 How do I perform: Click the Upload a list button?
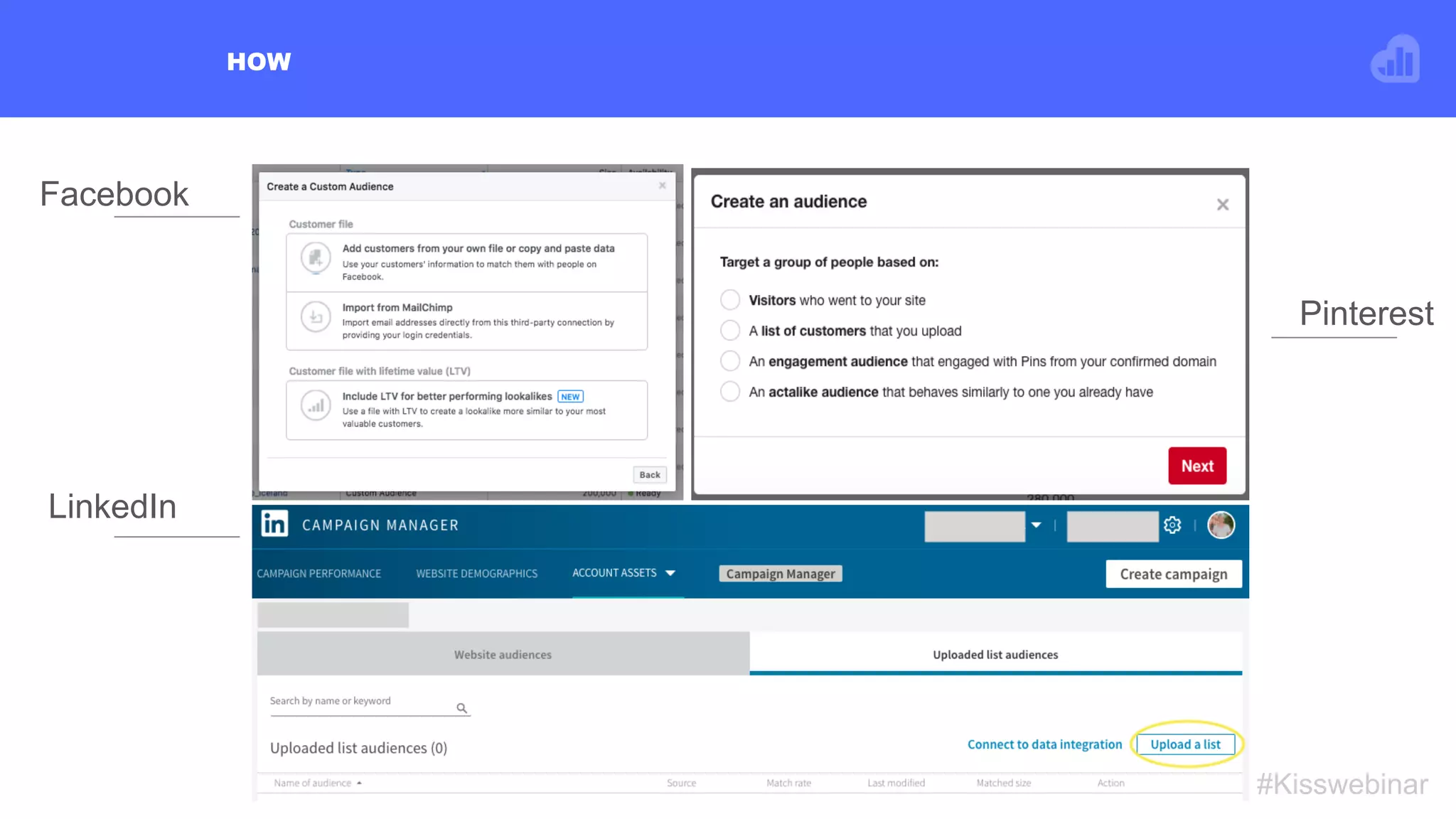tap(1185, 744)
